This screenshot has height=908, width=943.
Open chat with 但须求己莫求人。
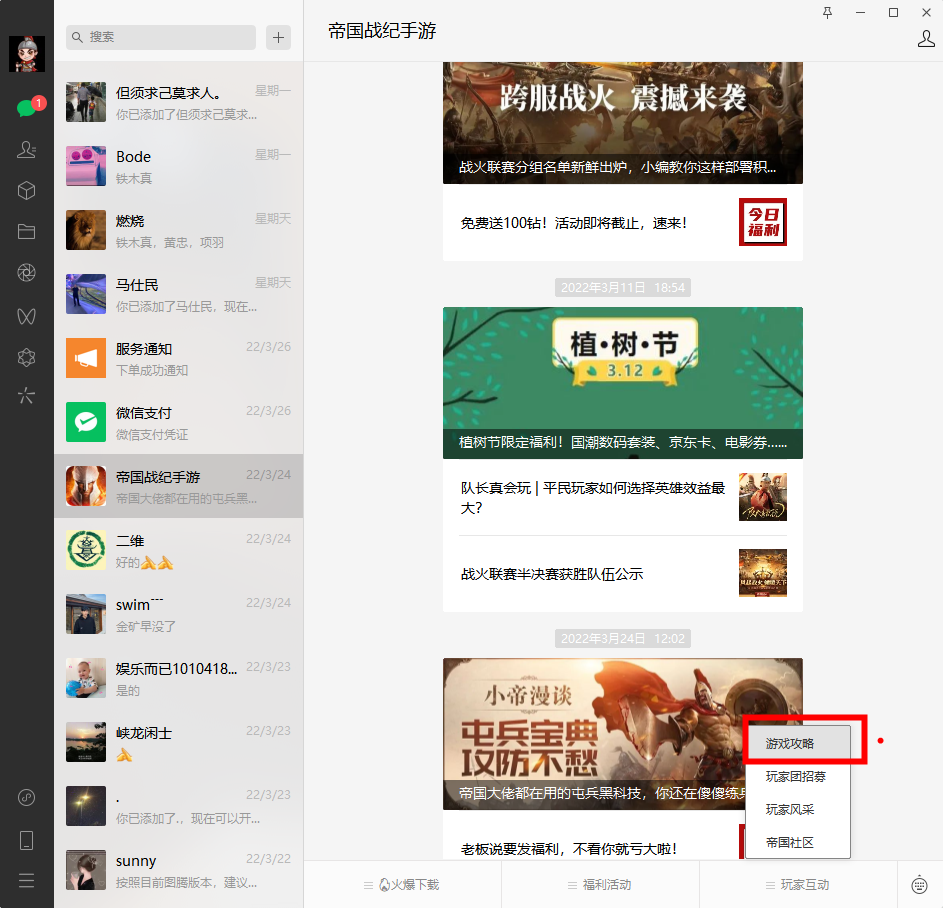[179, 102]
